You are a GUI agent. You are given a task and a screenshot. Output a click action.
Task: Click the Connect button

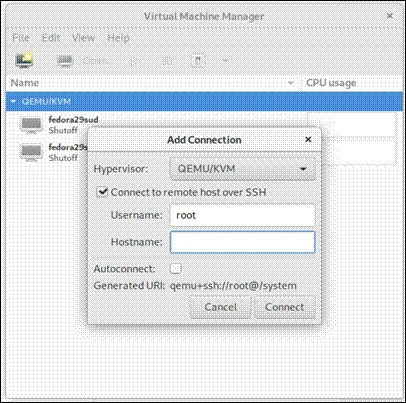(284, 307)
